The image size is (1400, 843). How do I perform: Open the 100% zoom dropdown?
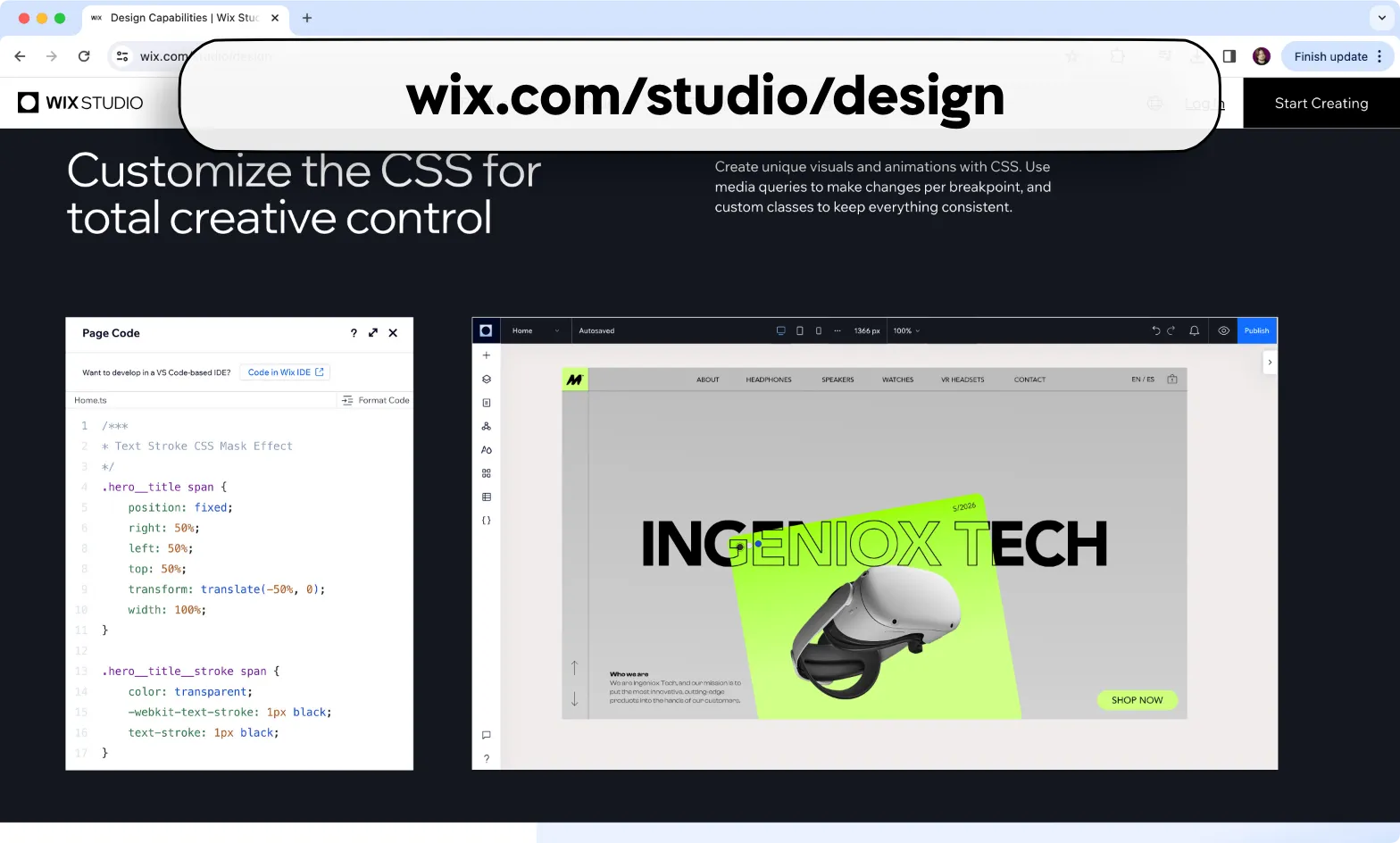click(x=906, y=330)
